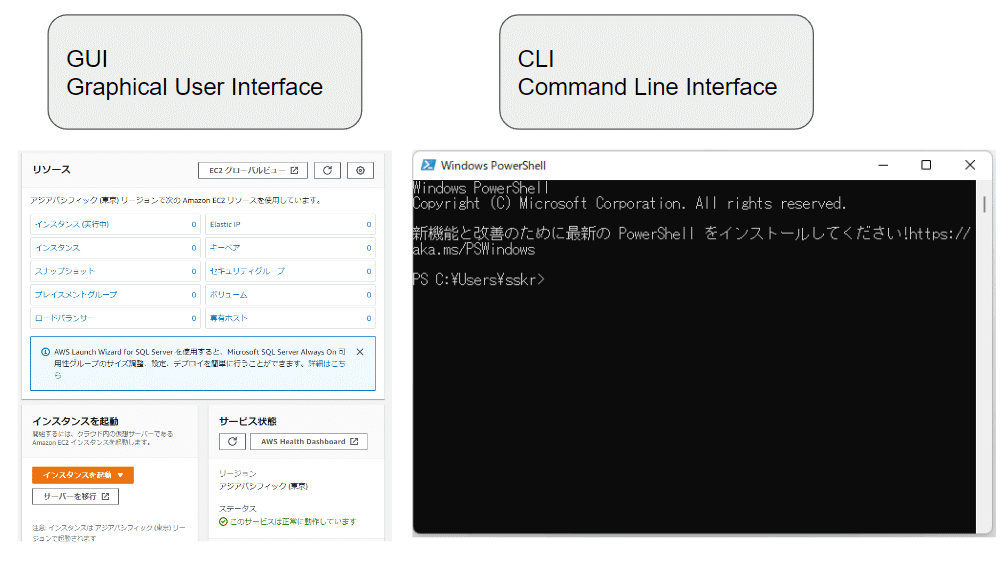Follow the 詳細はこちら link
The height and width of the screenshot is (565, 1008).
tap(326, 364)
